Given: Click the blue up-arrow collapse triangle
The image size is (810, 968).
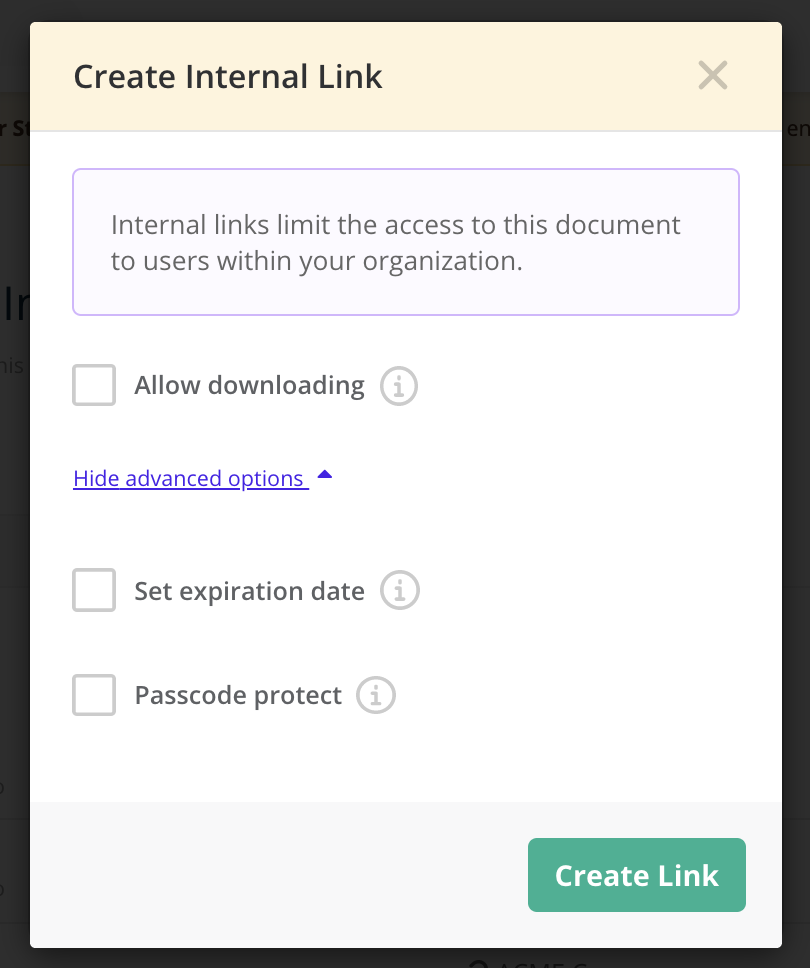Looking at the screenshot, I should pos(325,475).
